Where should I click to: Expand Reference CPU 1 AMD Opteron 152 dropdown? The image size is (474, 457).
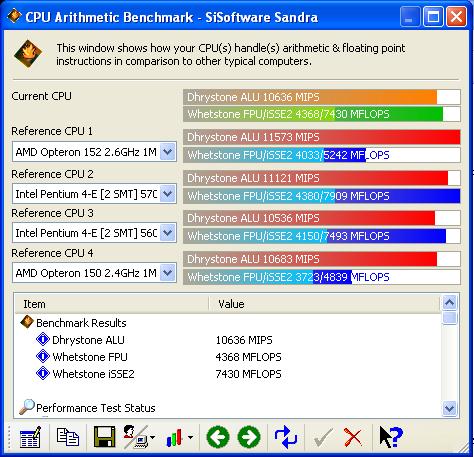pos(167,152)
